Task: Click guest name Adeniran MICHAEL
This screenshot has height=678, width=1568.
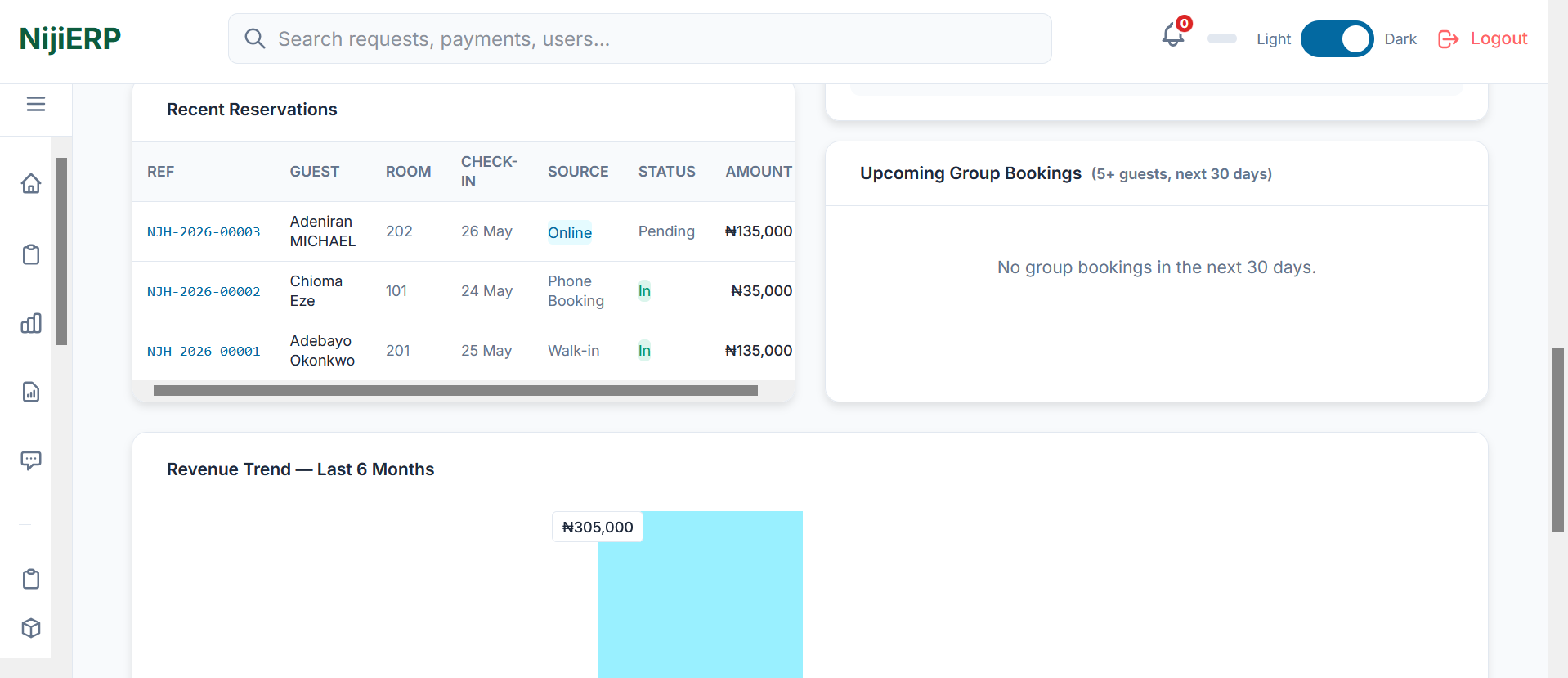Action: [x=323, y=231]
